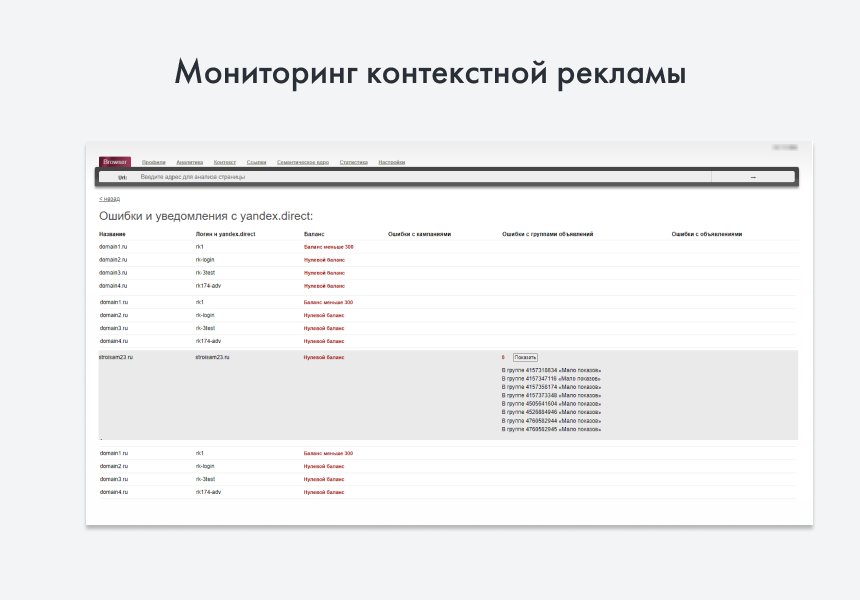The height and width of the screenshot is (600, 860).
Task: Click 'Нулевой баланс' in the stroisam23.ru row
Action: [x=324, y=358]
